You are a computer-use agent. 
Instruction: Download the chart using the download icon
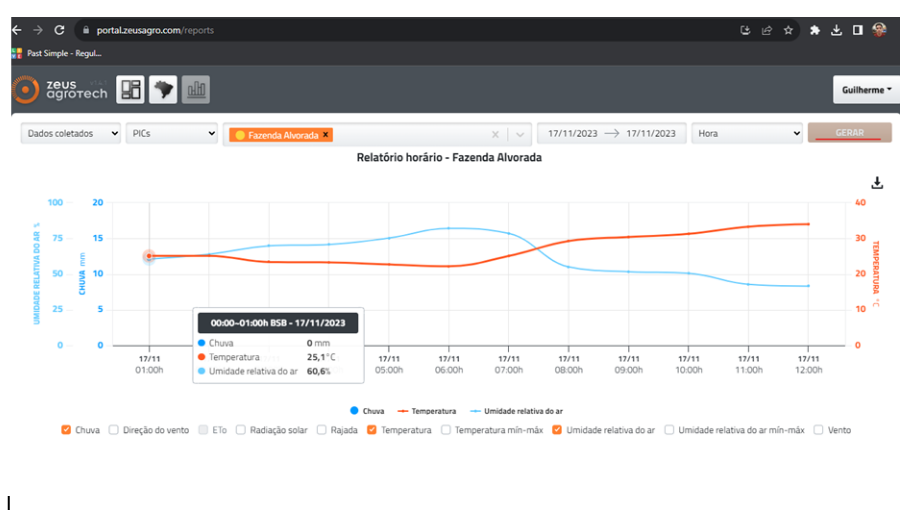[877, 183]
